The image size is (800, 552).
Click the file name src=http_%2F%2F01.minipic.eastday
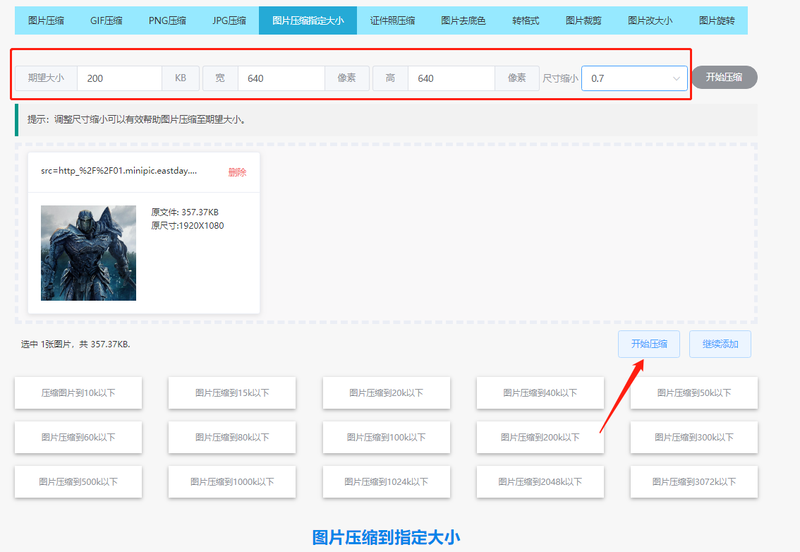(x=119, y=171)
